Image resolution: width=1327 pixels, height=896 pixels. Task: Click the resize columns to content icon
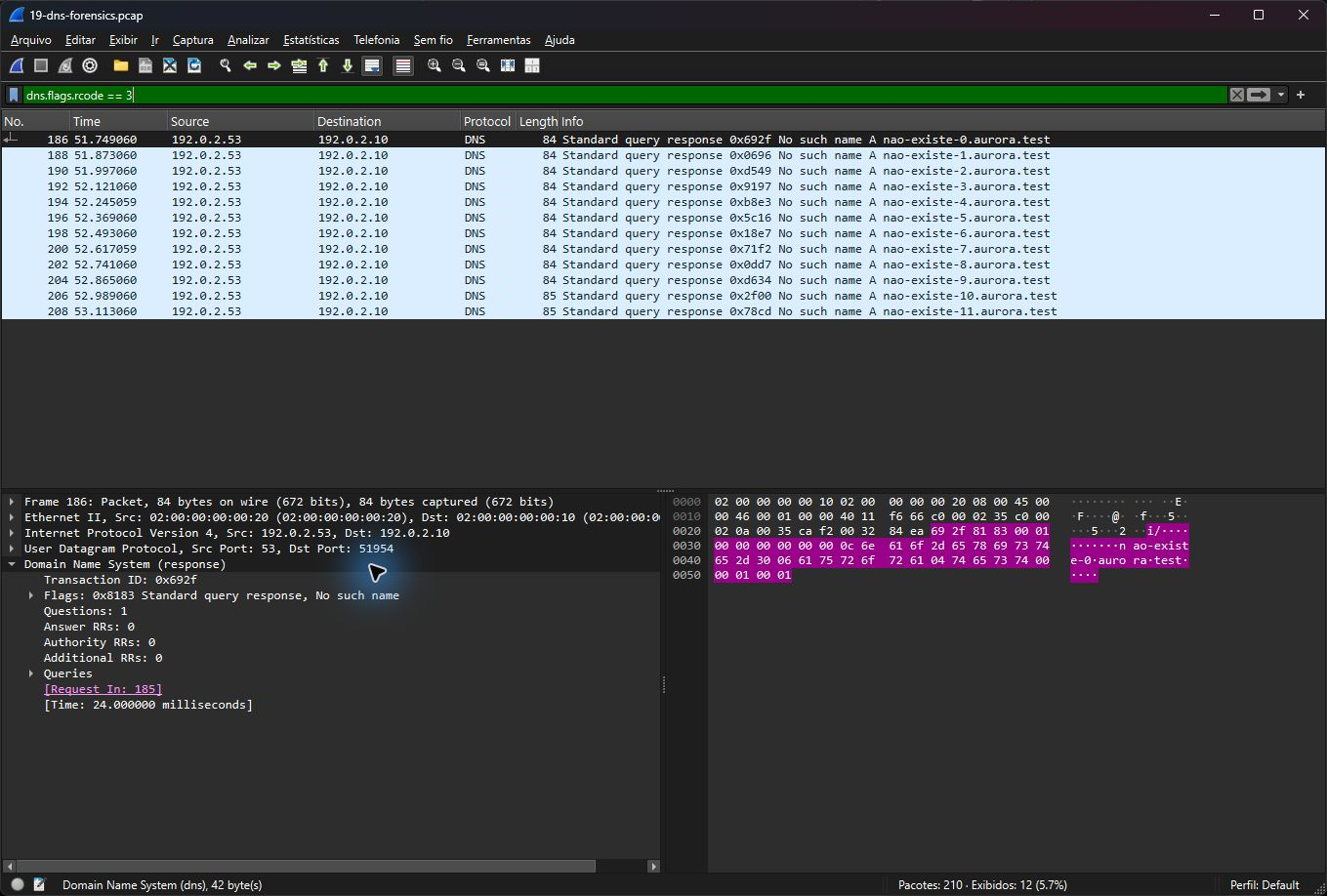tap(508, 65)
